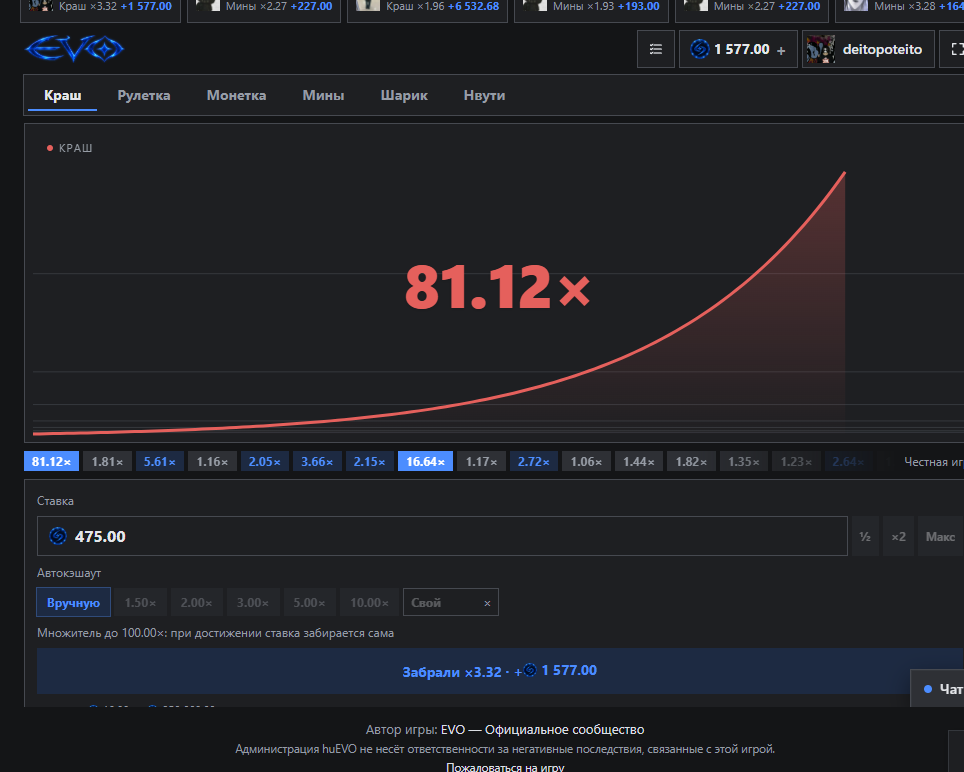
Task: Click the EVO logo
Action: click(x=74, y=49)
